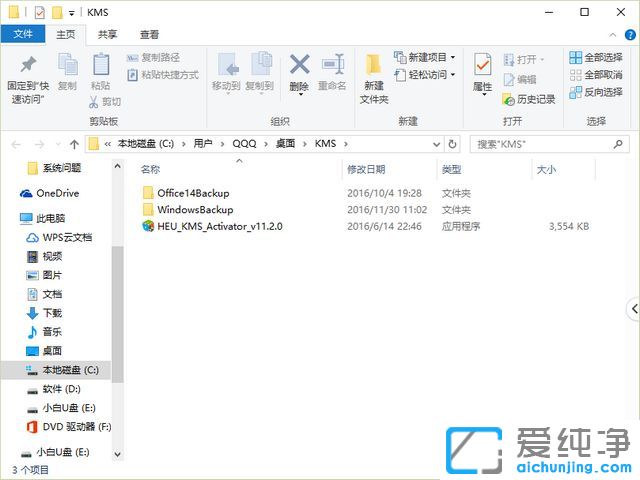The width and height of the screenshot is (640, 480).
Task: Expand breadcrumb chevron after KMS
Action: click(x=346, y=144)
